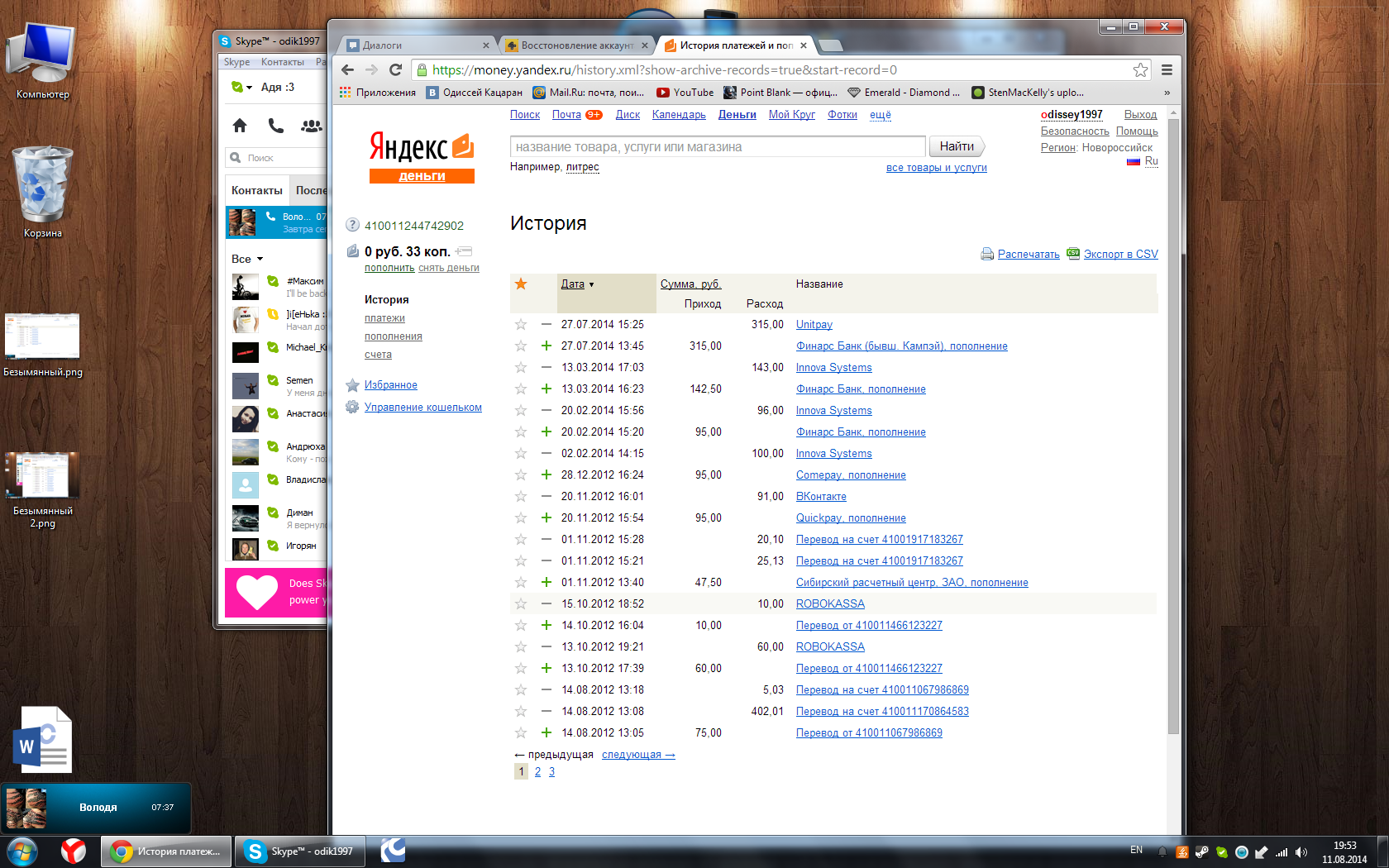
Task: Click the orange favorites star column header
Action: coord(521,284)
